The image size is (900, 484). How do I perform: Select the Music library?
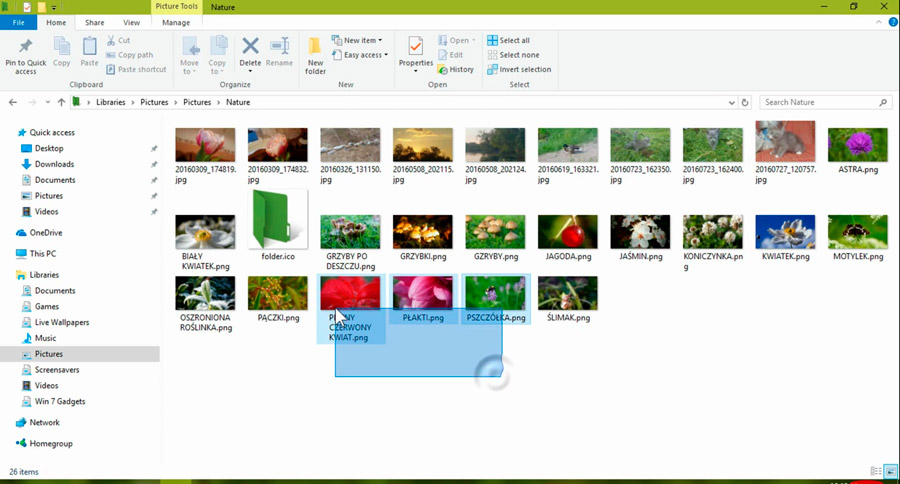[45, 338]
